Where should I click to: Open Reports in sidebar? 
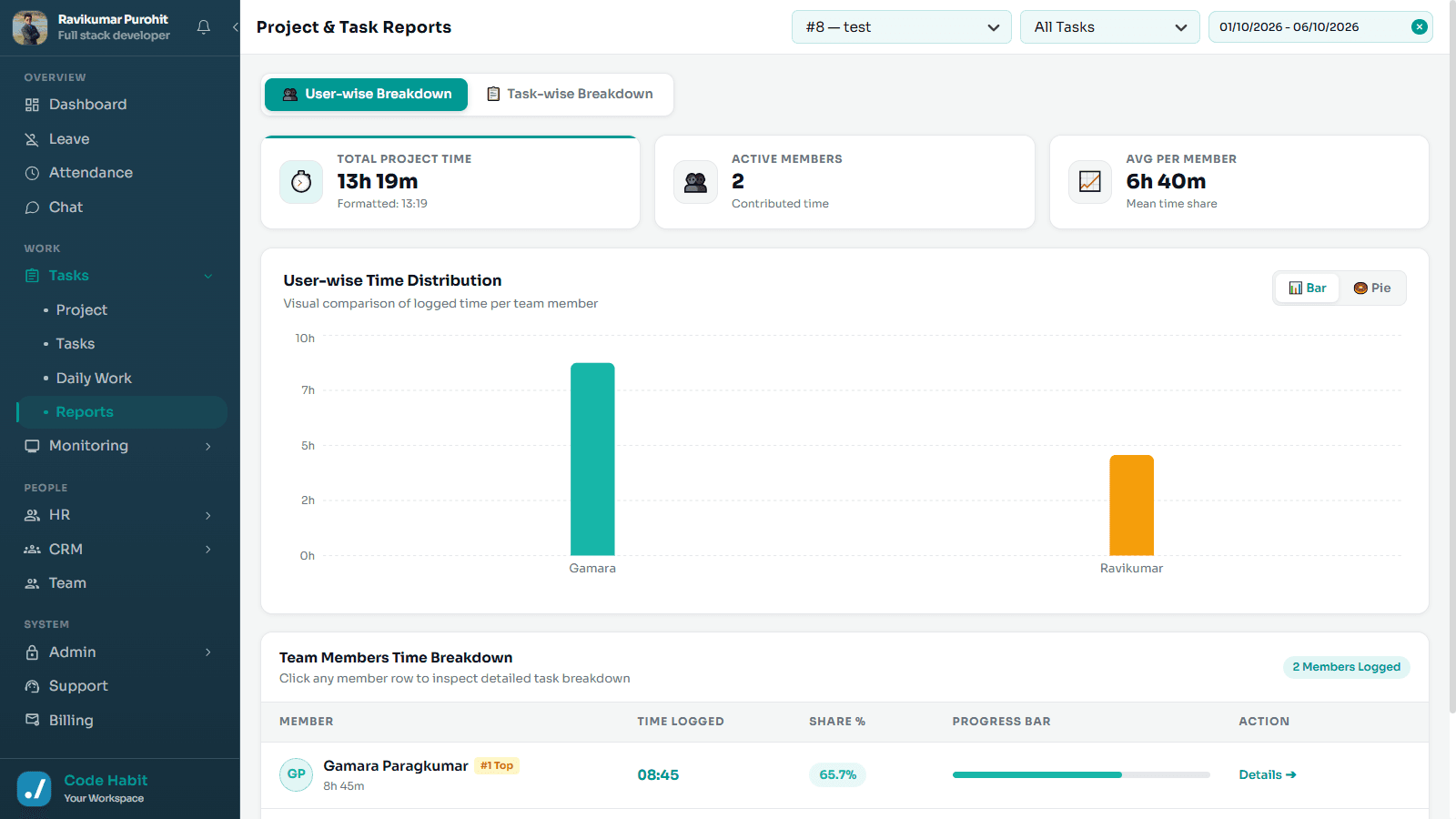[x=122, y=412]
